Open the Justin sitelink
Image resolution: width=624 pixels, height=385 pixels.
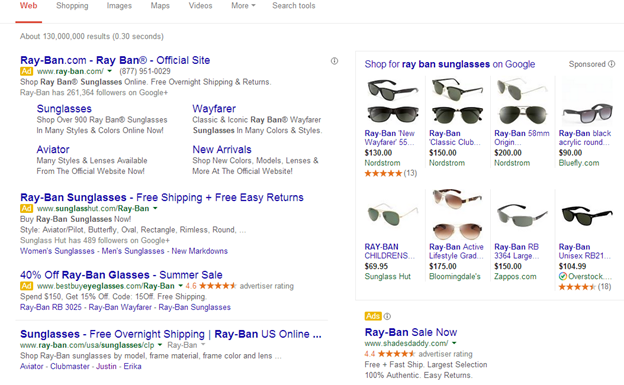coord(106,366)
